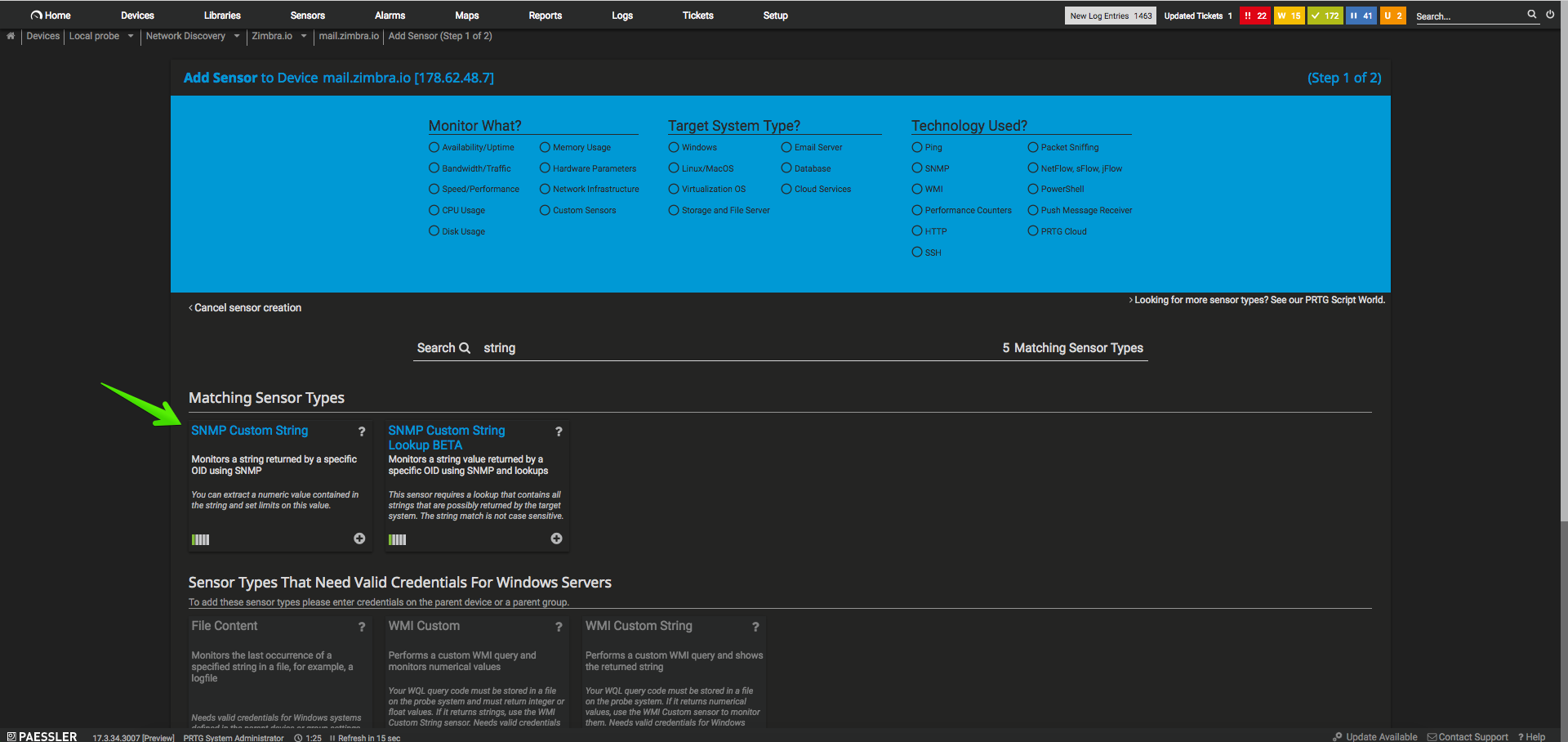Cancel sensor creation
This screenshot has height=742, width=1568.
click(x=245, y=308)
